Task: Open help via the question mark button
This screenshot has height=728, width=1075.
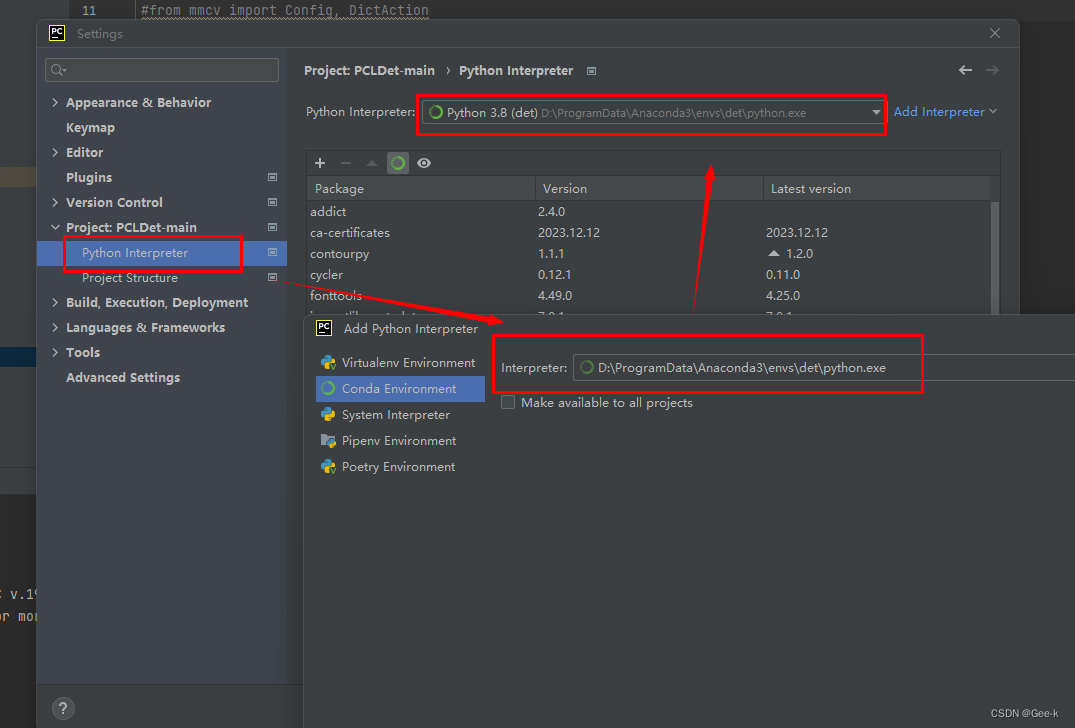Action: click(x=62, y=707)
